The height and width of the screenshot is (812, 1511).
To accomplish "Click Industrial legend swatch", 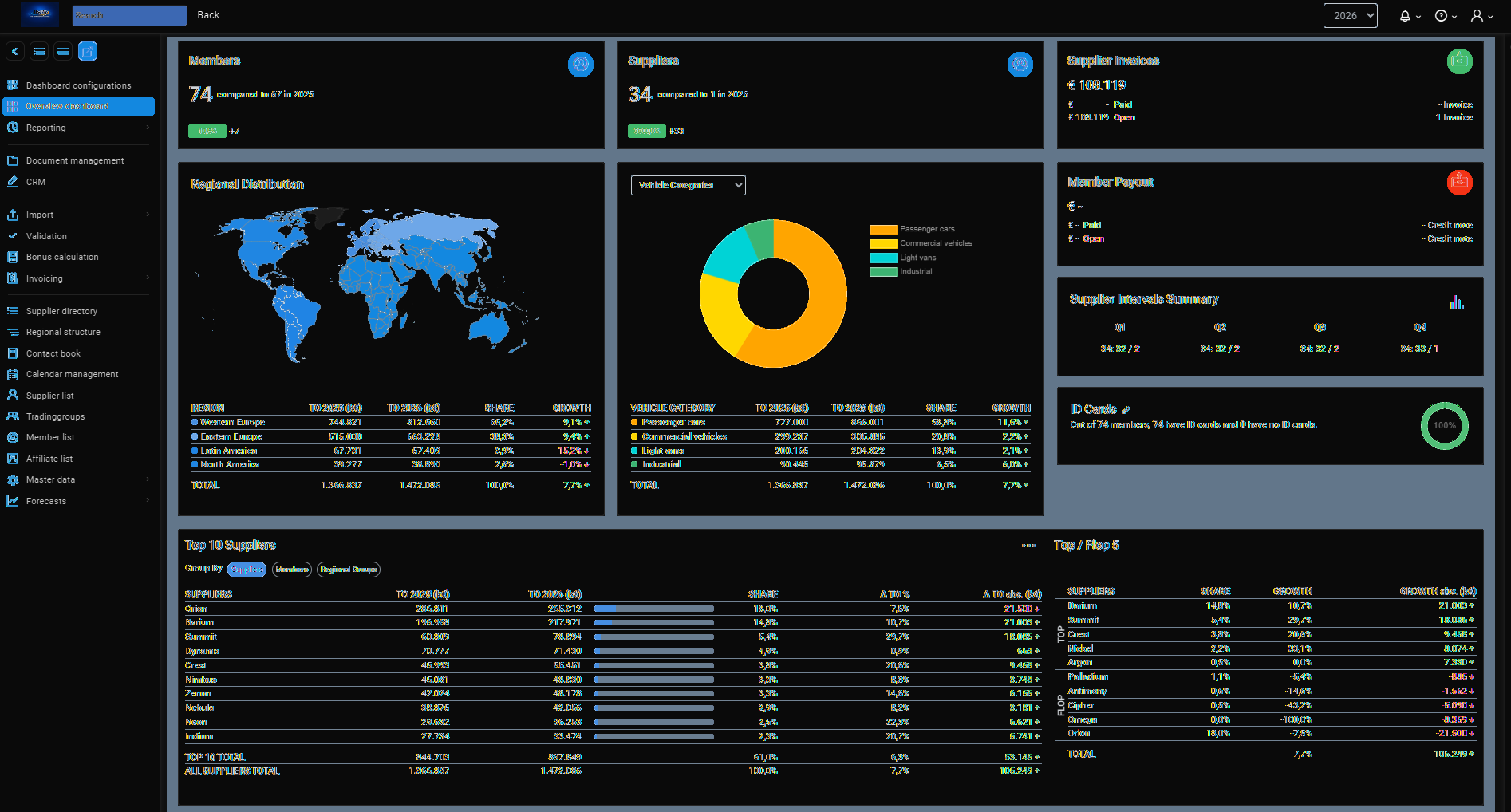I will (x=884, y=272).
